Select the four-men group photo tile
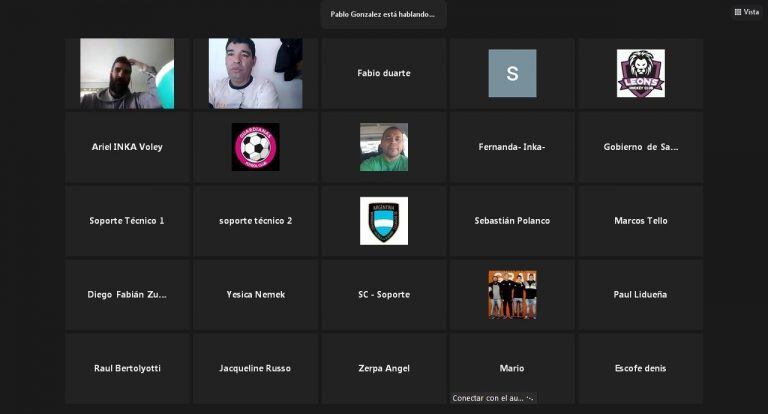768x414 pixels. point(512,295)
